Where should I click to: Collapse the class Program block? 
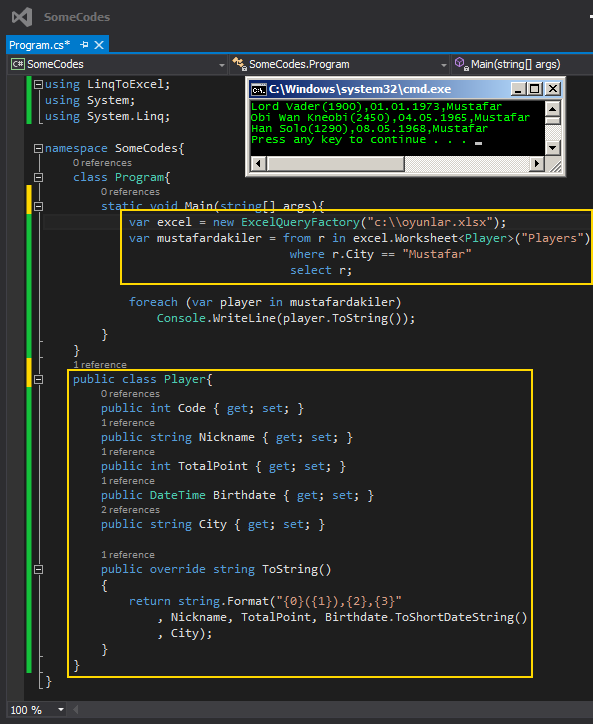pyautogui.click(x=39, y=177)
